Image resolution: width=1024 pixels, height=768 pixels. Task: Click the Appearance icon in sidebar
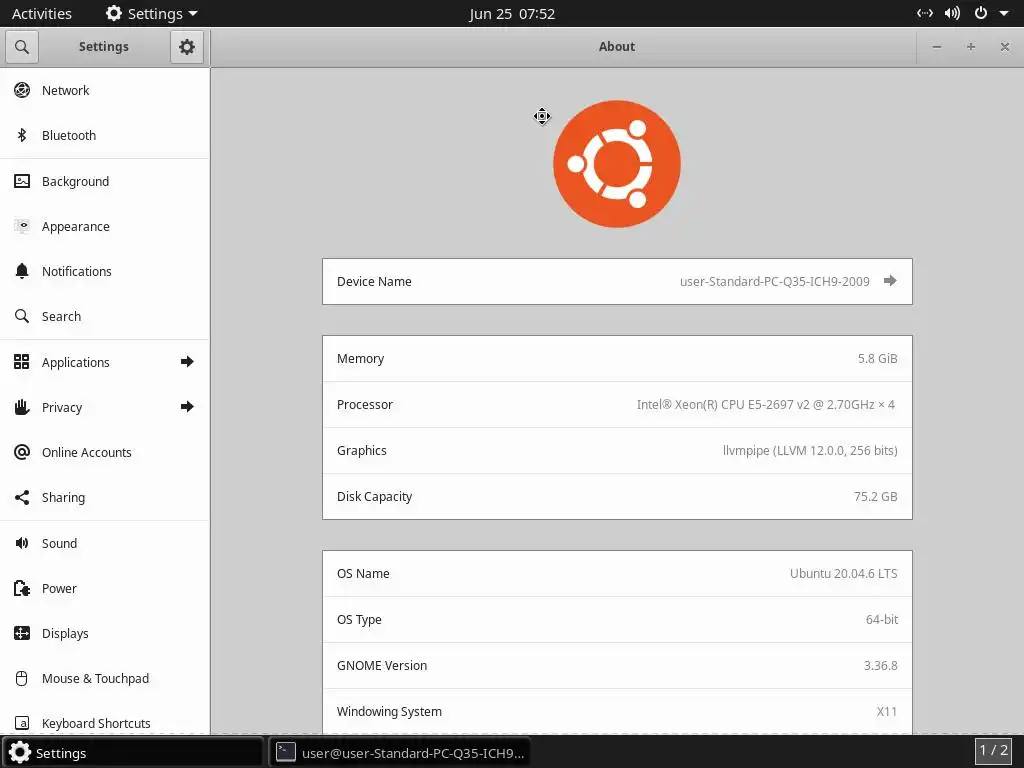22,226
